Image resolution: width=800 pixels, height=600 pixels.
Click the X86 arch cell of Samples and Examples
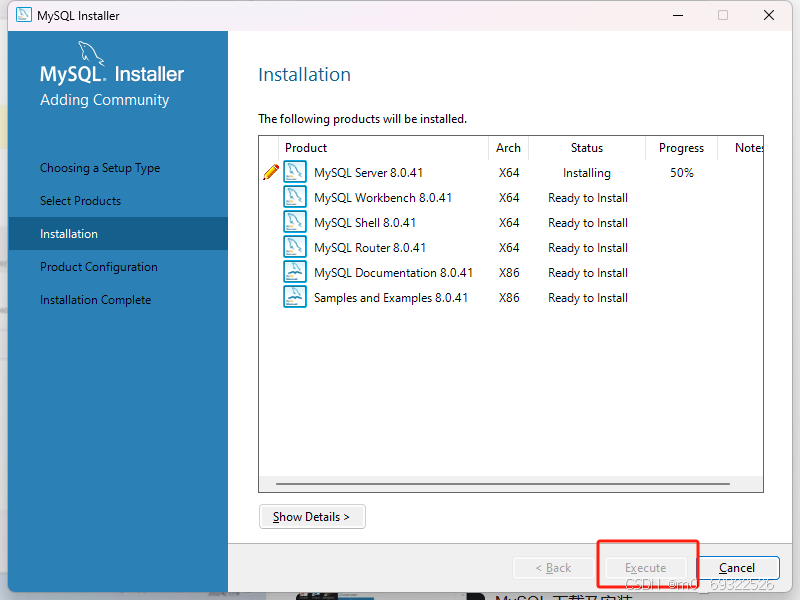click(x=509, y=298)
